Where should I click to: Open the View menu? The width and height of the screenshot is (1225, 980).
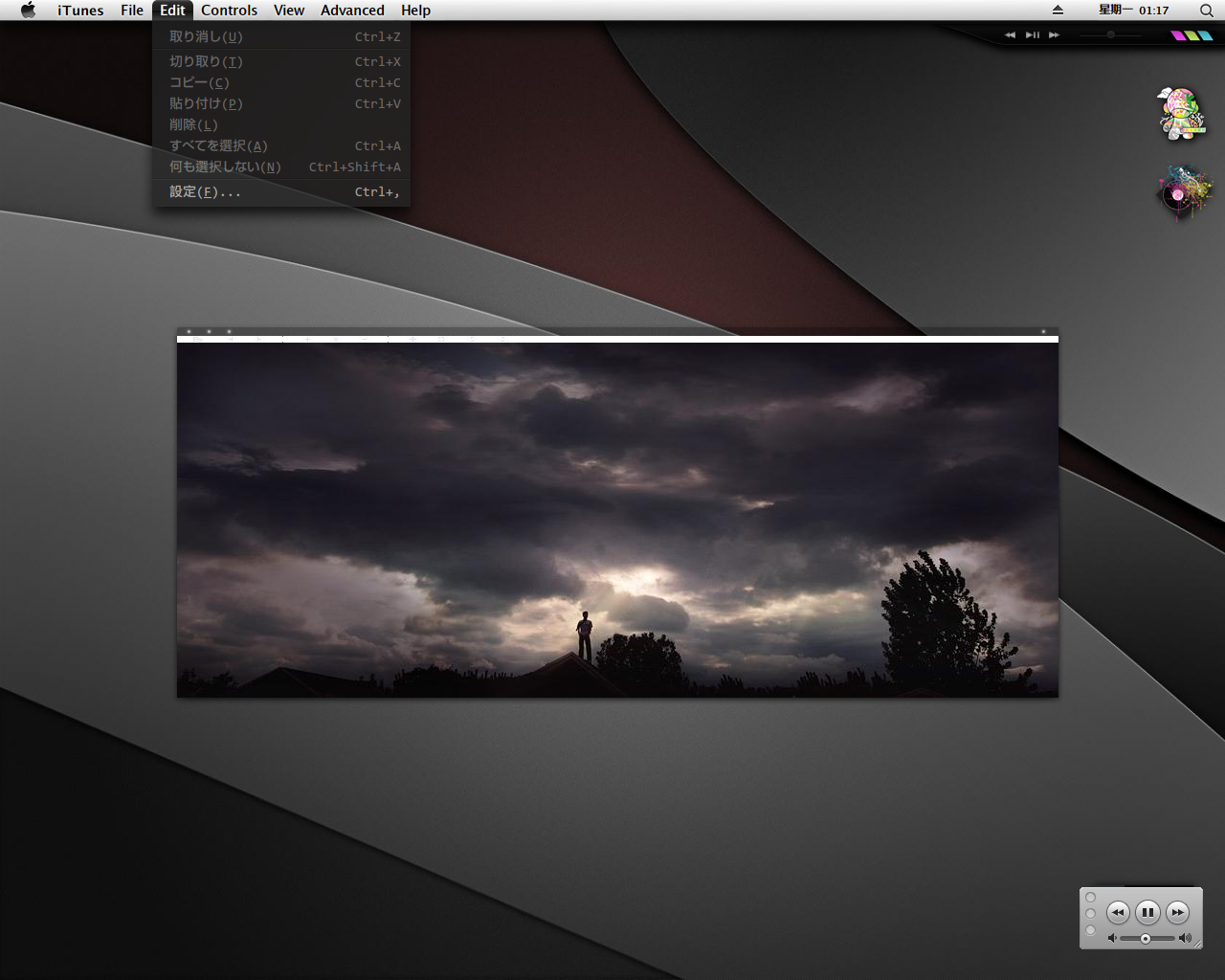[289, 11]
